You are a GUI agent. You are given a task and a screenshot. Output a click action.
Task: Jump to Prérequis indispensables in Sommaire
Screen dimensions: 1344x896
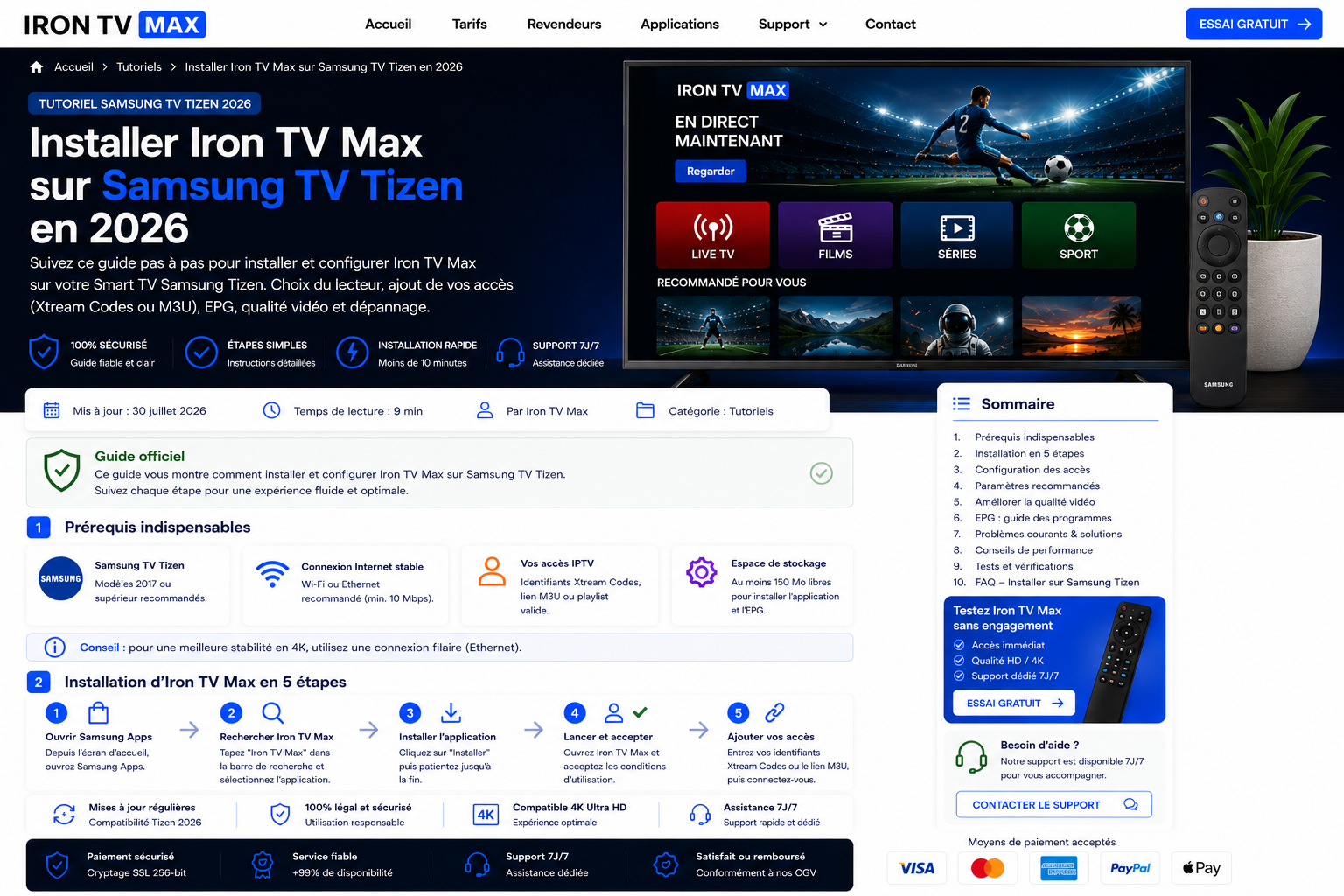tap(1034, 437)
